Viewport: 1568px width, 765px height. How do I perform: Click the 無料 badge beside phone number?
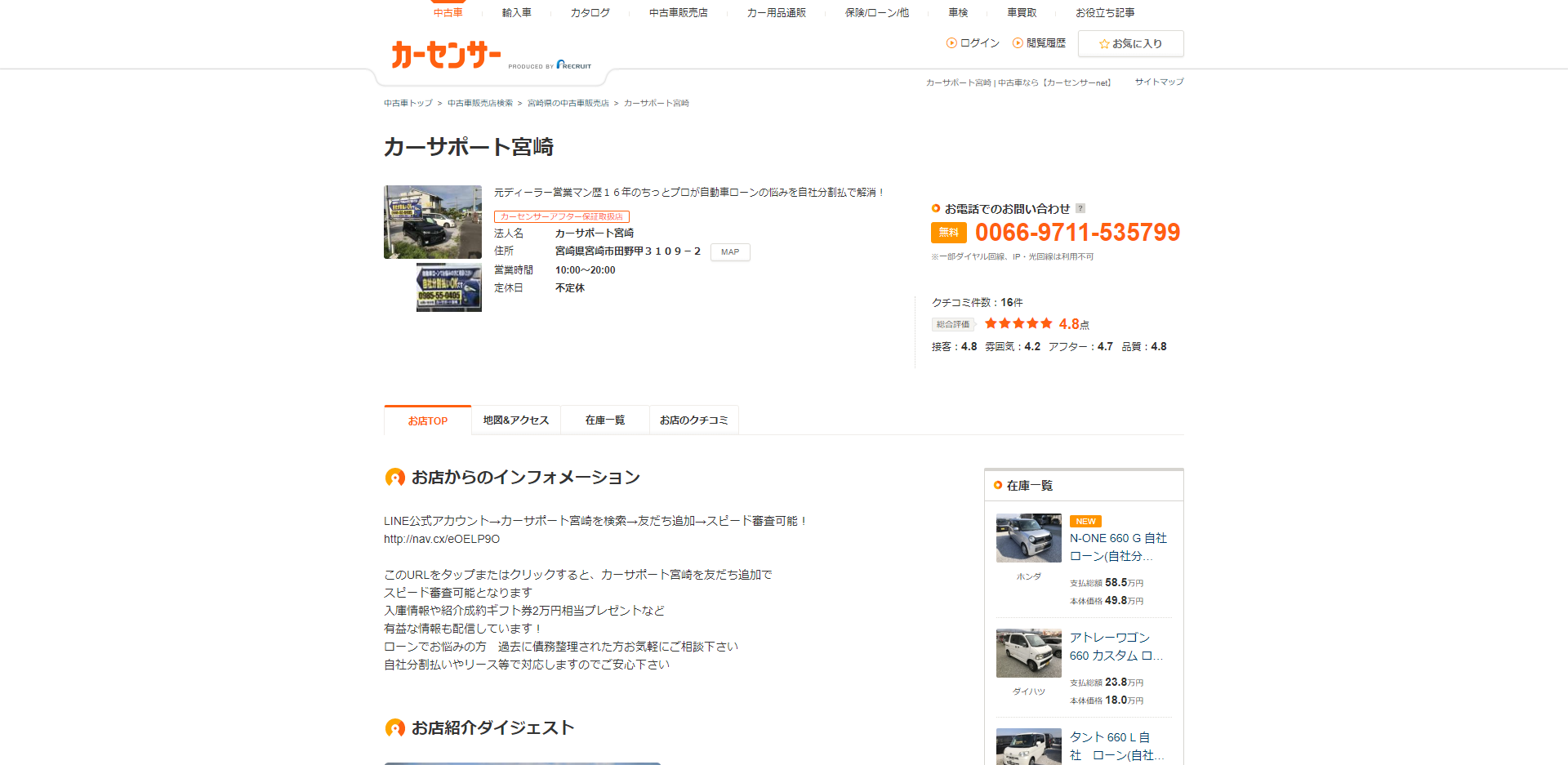[x=949, y=233]
